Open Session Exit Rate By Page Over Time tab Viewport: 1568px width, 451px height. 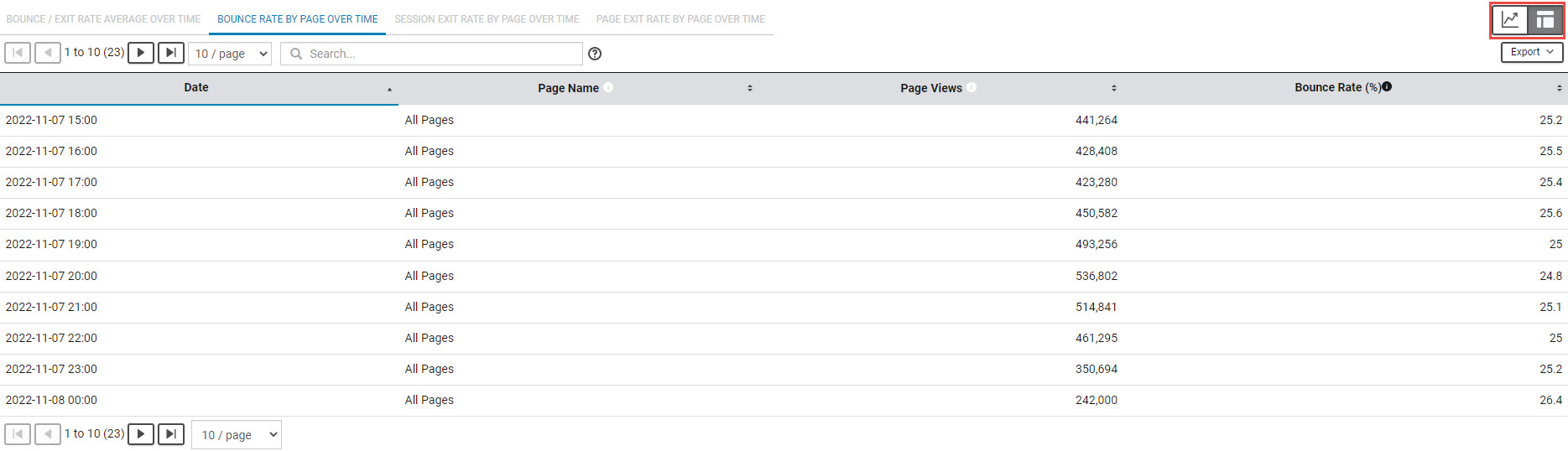click(487, 19)
